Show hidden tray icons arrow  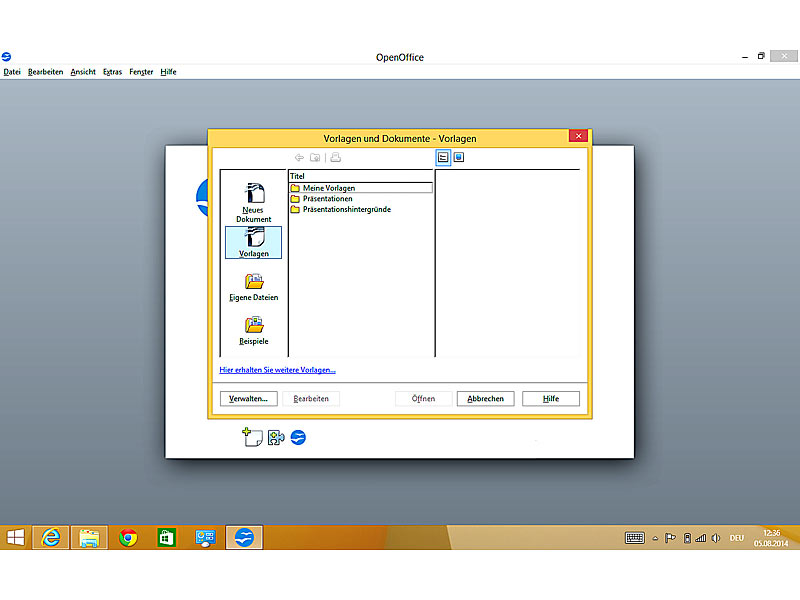tap(655, 538)
